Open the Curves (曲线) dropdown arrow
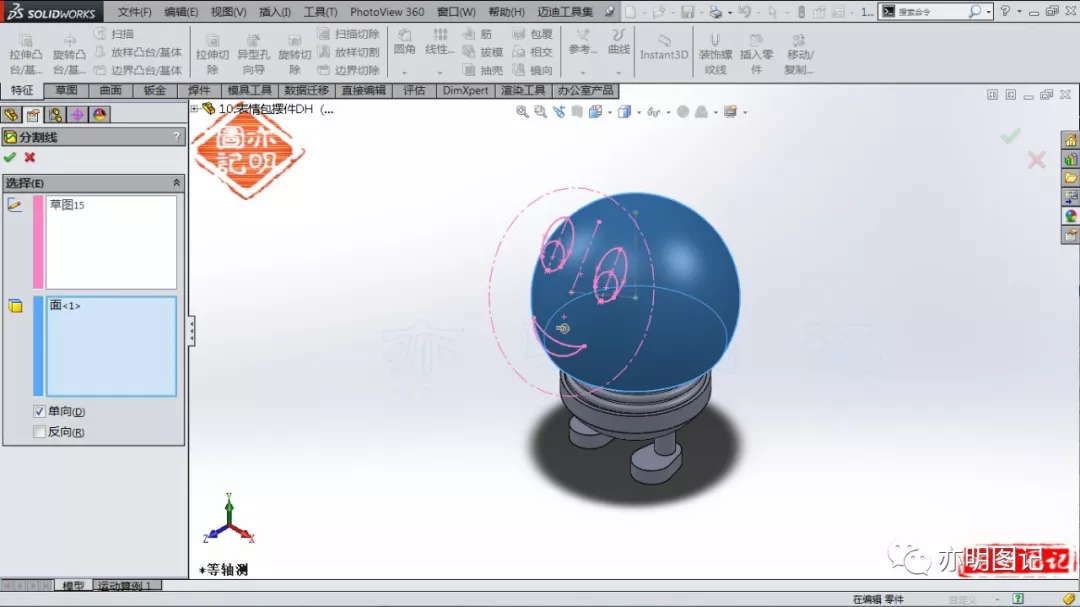The image size is (1080, 607). coord(619,72)
